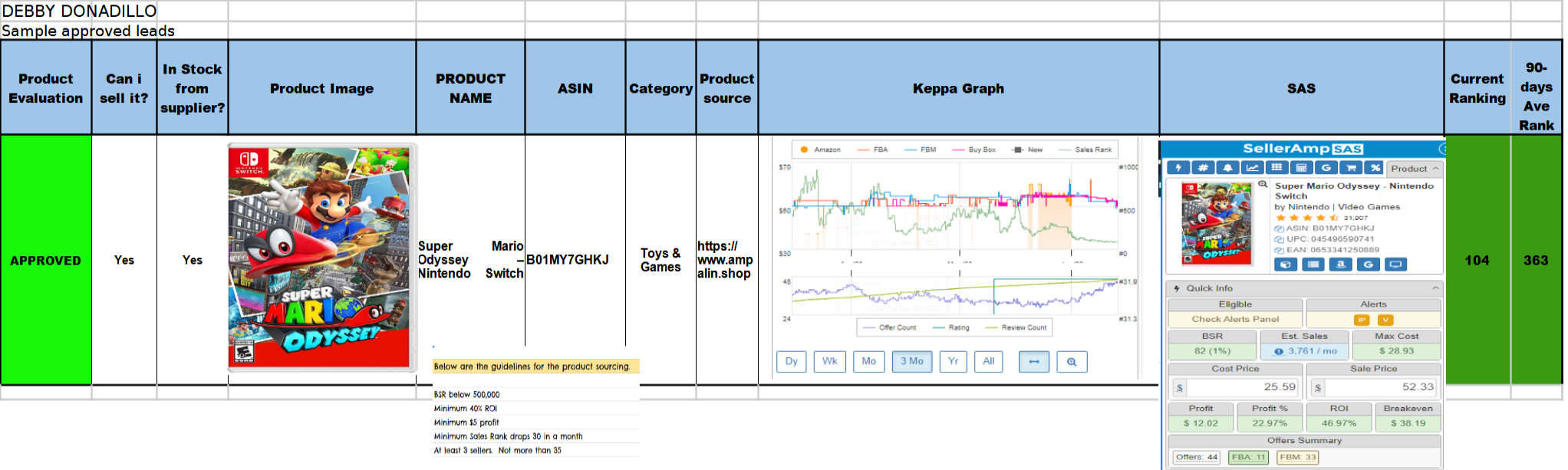The height and width of the screenshot is (470, 1568).
Task: Collapse the Quick Info section
Action: click(x=1435, y=288)
